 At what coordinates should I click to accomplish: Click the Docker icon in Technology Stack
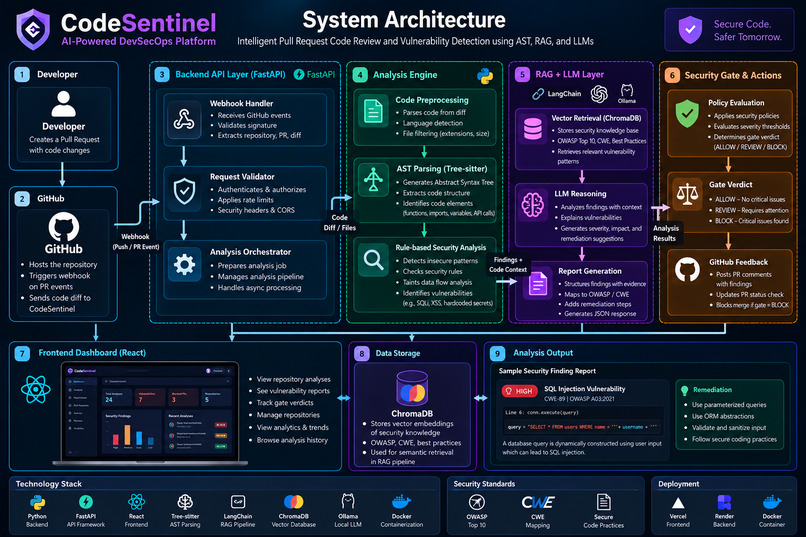[401, 502]
